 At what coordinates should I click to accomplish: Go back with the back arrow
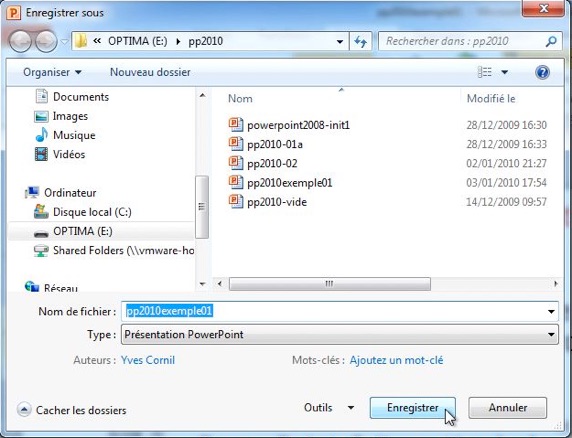tap(20, 41)
